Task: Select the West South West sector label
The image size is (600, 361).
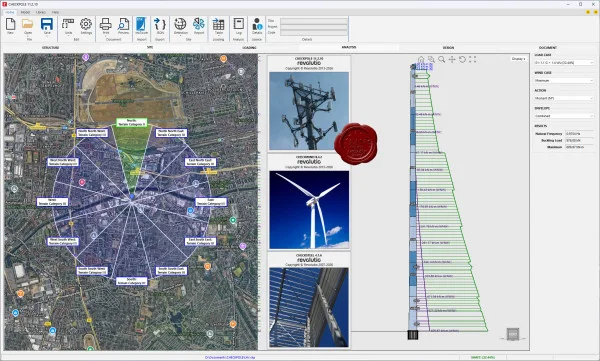Action: pyautogui.click(x=63, y=241)
